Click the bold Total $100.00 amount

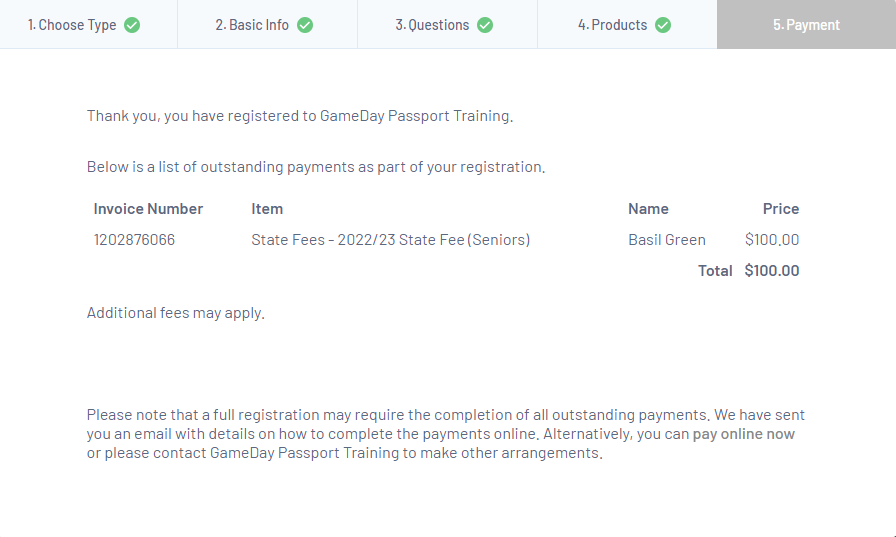pos(771,271)
